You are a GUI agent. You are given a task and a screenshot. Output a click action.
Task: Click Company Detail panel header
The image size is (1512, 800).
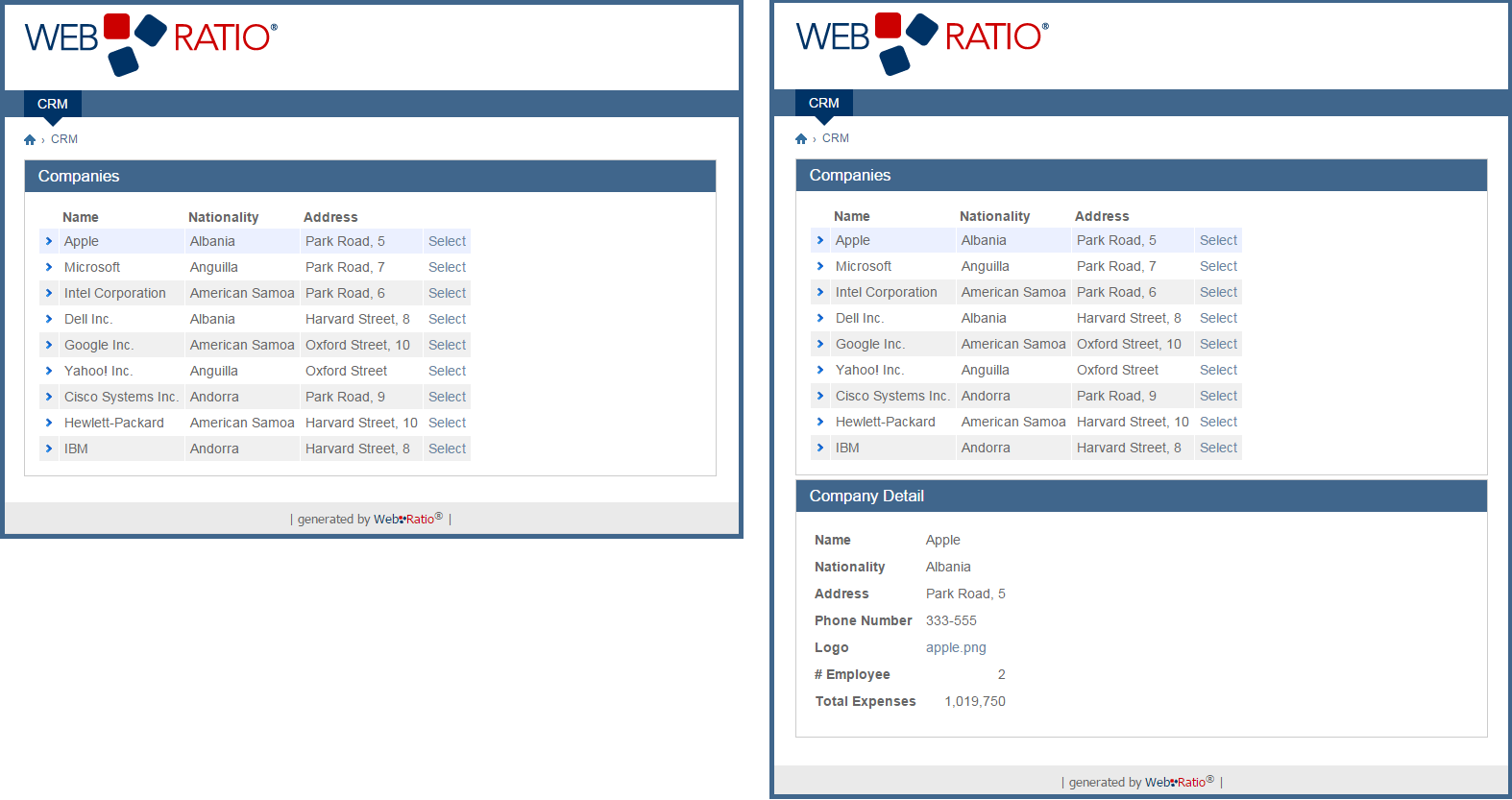point(1141,496)
